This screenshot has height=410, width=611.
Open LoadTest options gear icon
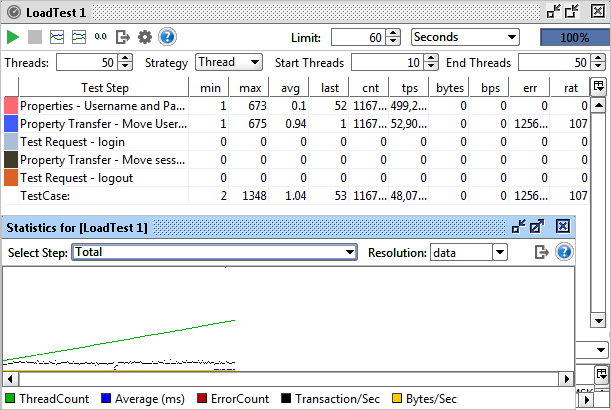tap(145, 37)
